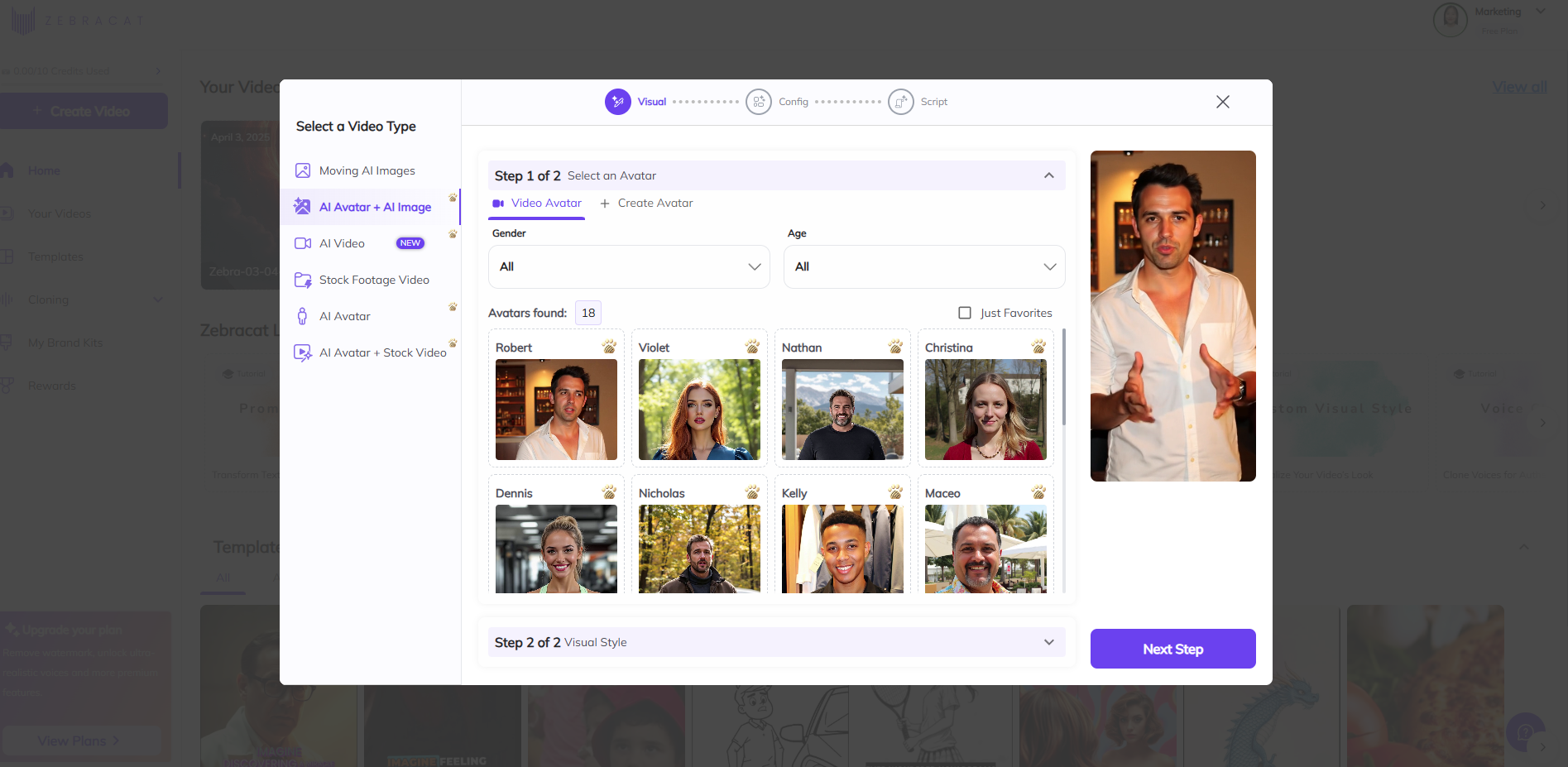Open Rewards in the sidebar

51,386
